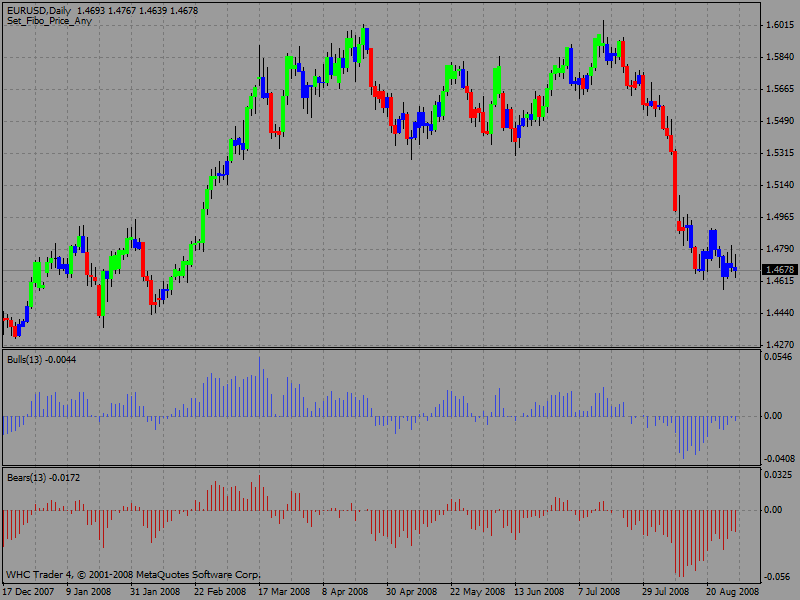Image resolution: width=800 pixels, height=600 pixels.
Task: Select the 22 Feb 2008 time axis label
Action: click(x=219, y=592)
